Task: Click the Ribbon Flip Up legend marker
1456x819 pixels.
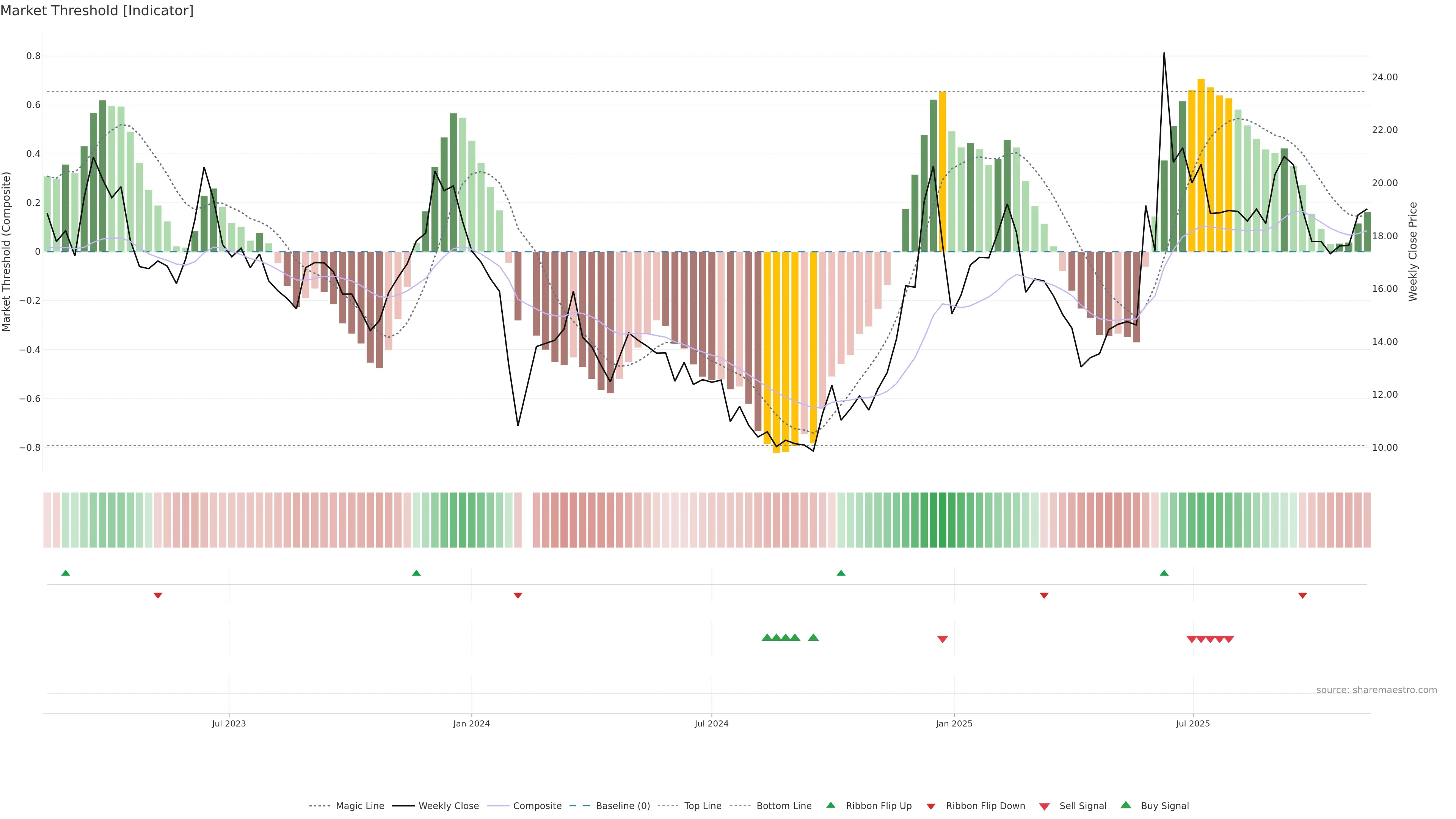Action: [x=830, y=805]
